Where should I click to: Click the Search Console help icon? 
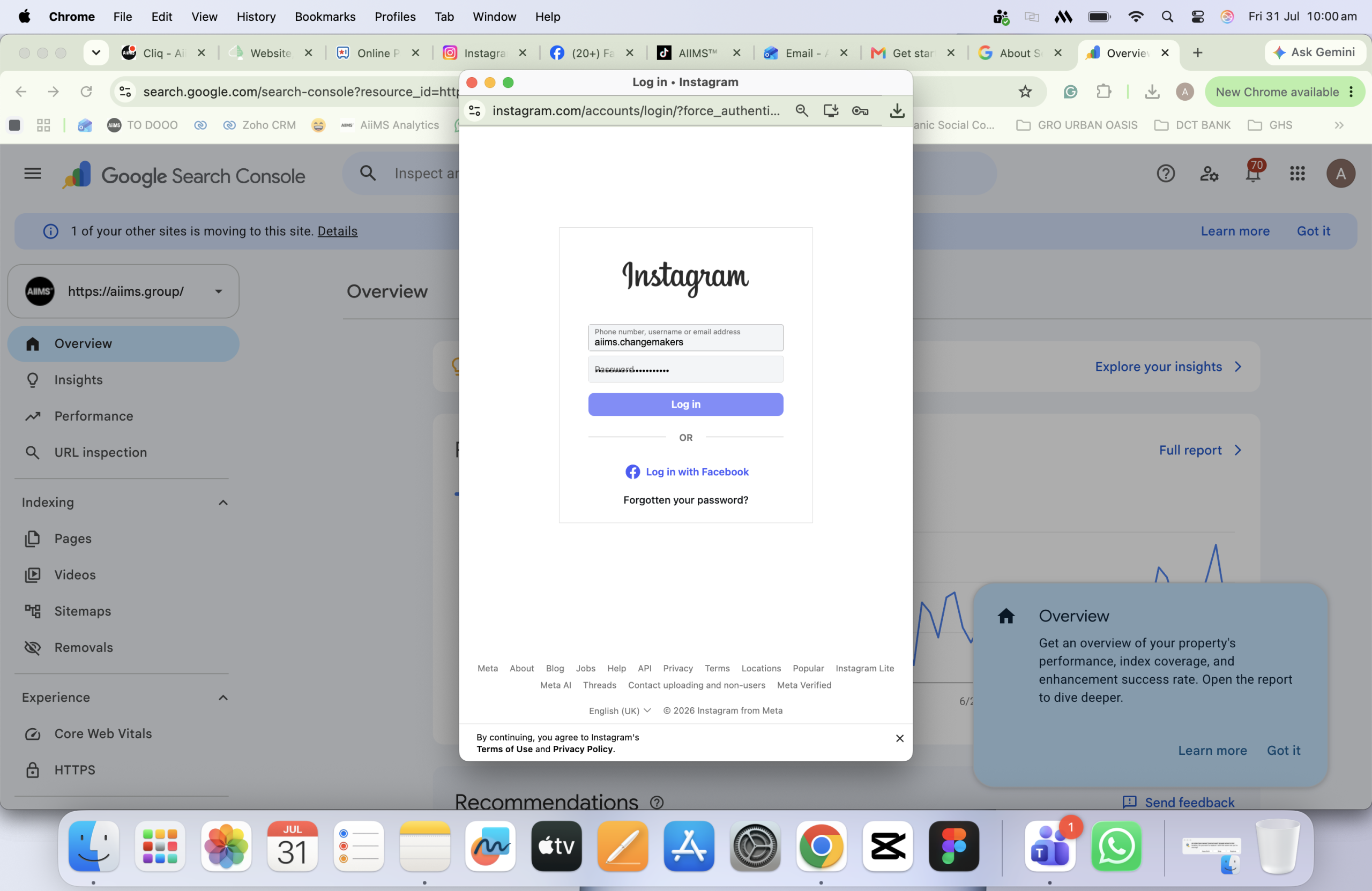click(x=1166, y=174)
